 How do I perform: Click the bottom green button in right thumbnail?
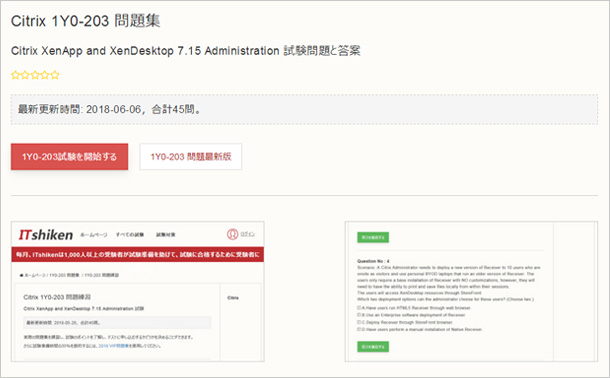[373, 346]
